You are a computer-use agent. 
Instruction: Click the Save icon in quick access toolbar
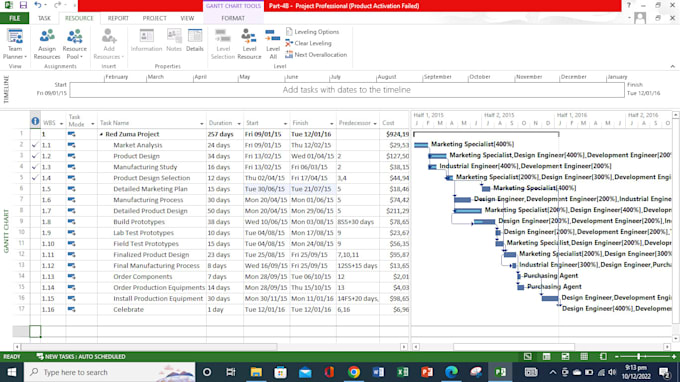(23, 6)
